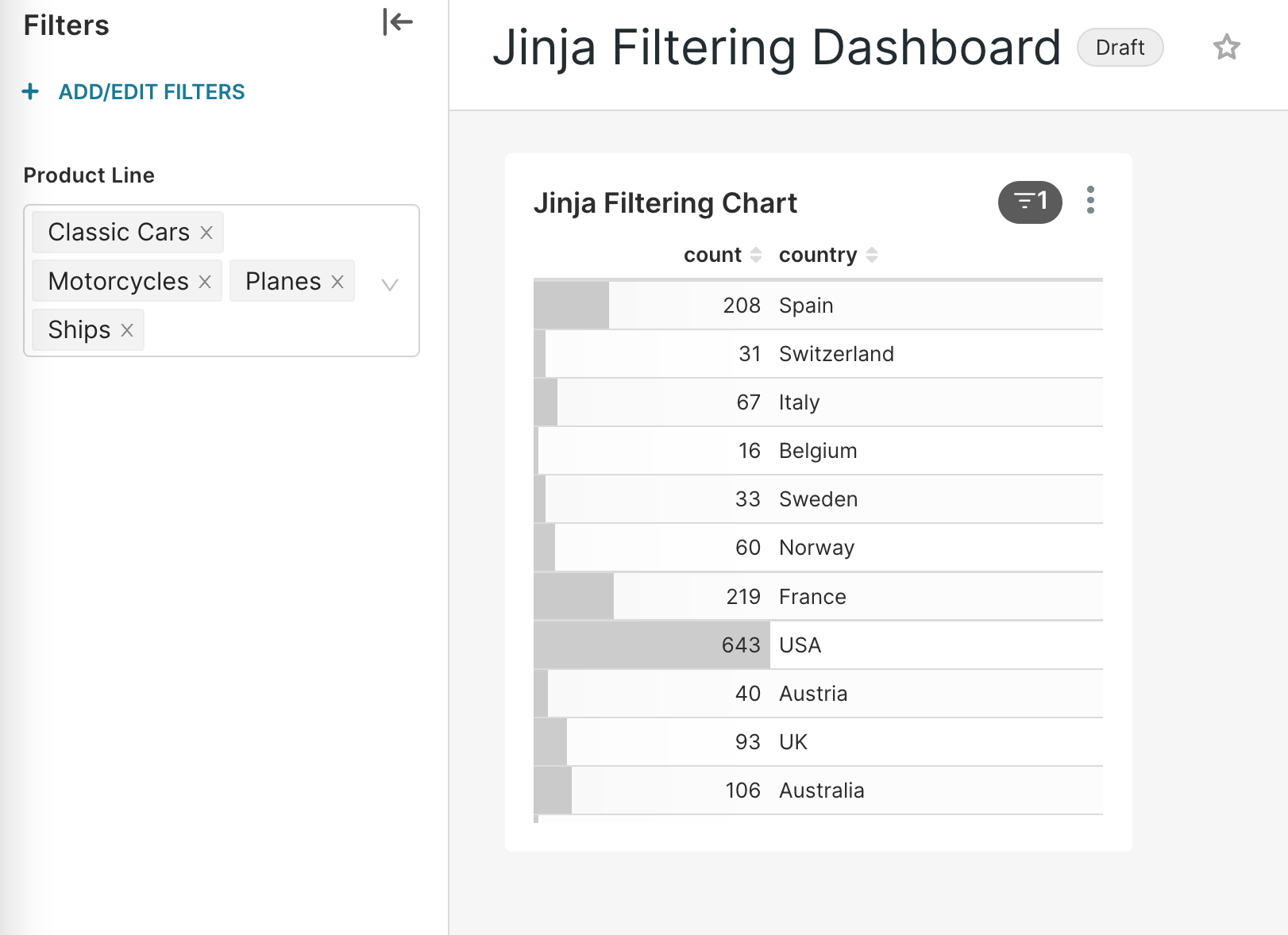Remove the Ships filter tag

pos(127,330)
